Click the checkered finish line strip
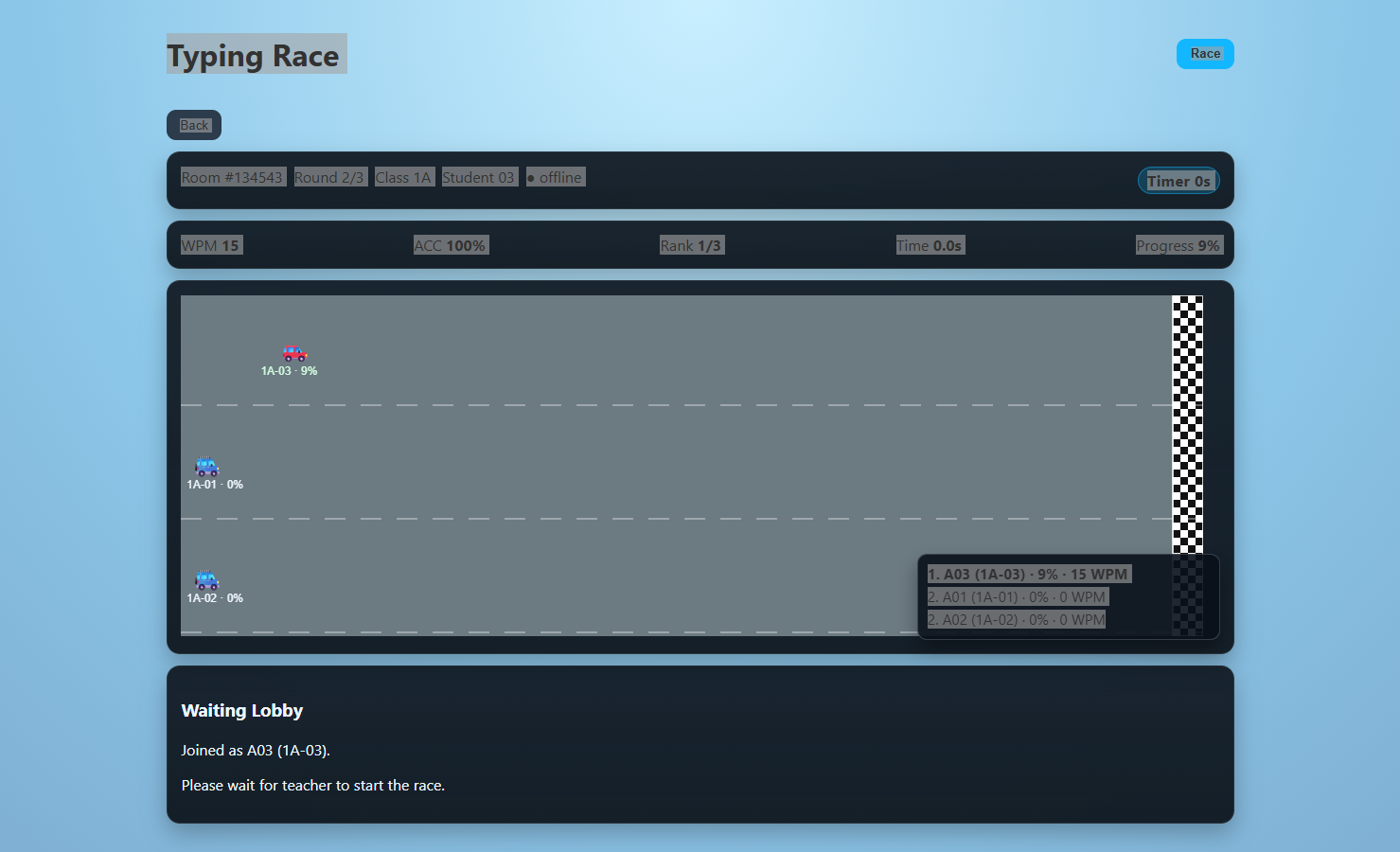This screenshot has height=852, width=1400. [1188, 465]
